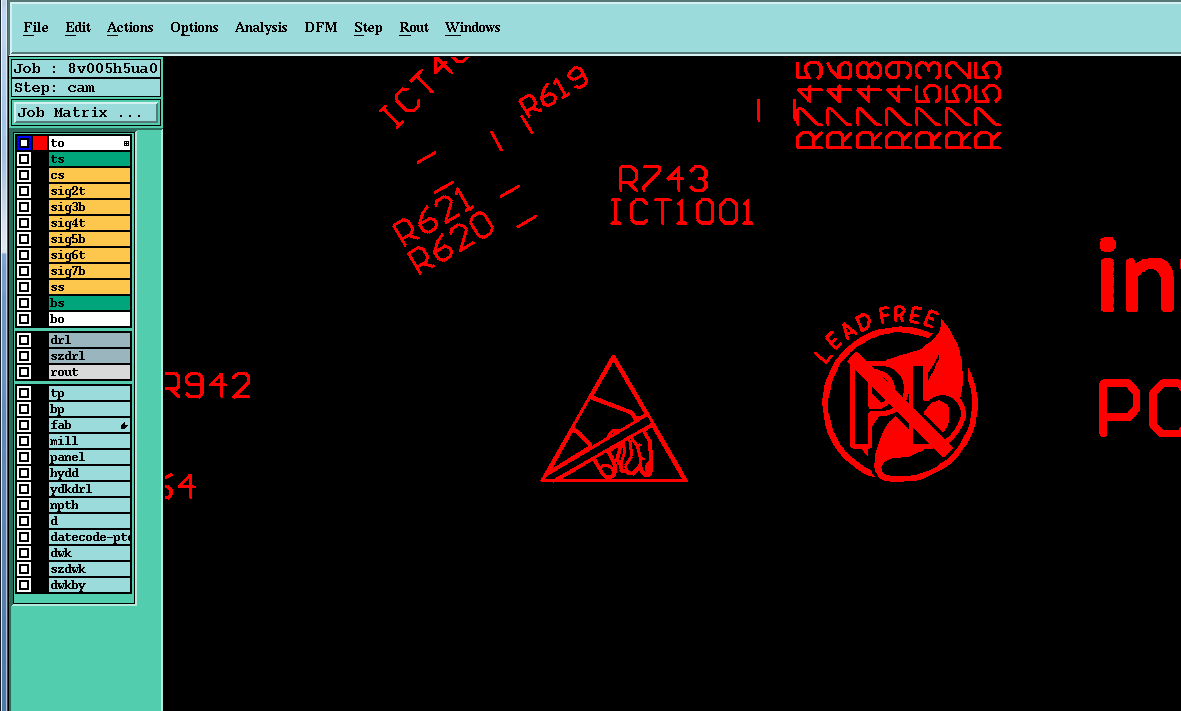Image resolution: width=1181 pixels, height=711 pixels.
Task: Select the dwk layer name
Action: click(90, 553)
